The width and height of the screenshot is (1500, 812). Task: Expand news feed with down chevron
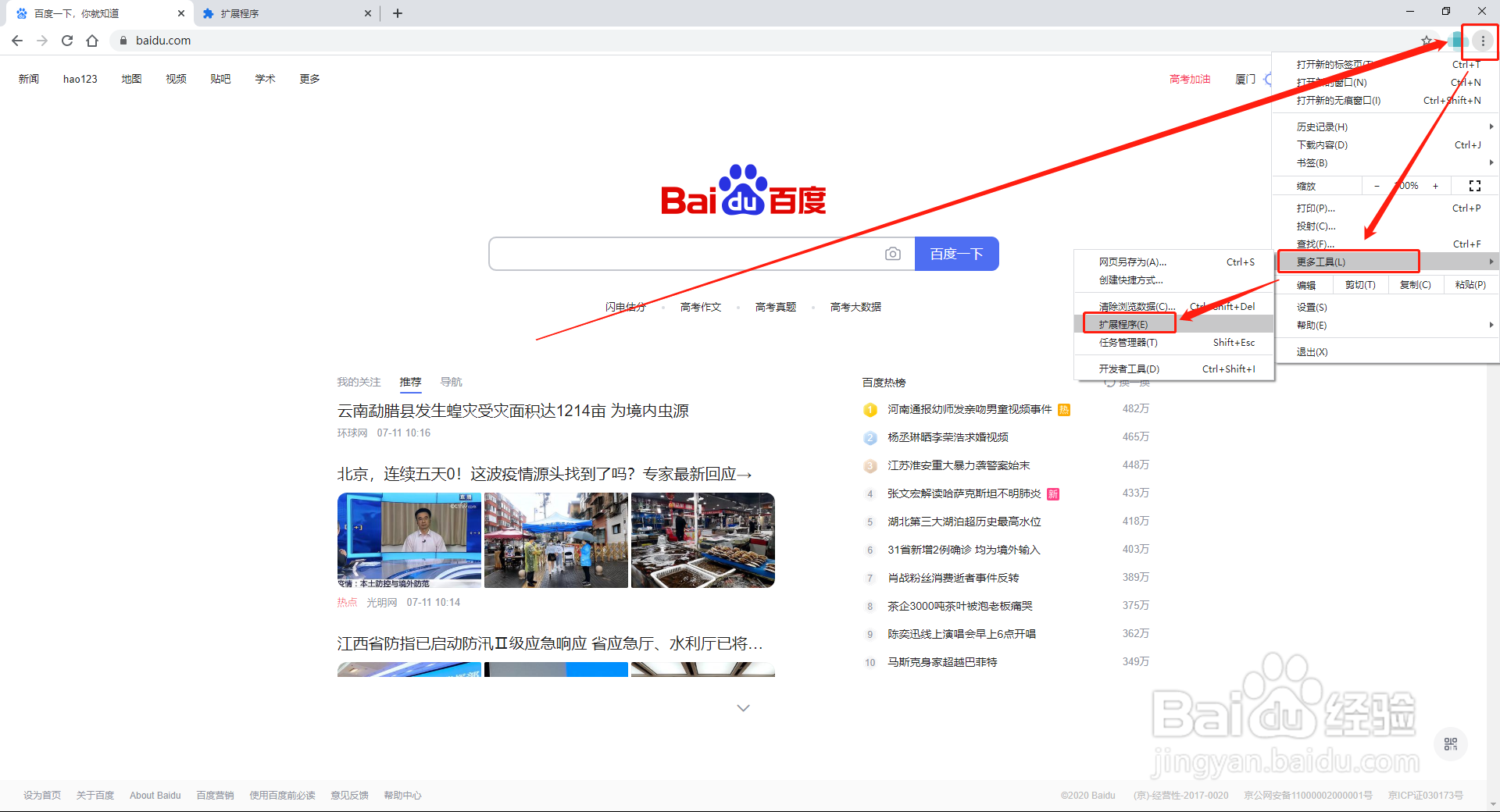click(743, 708)
